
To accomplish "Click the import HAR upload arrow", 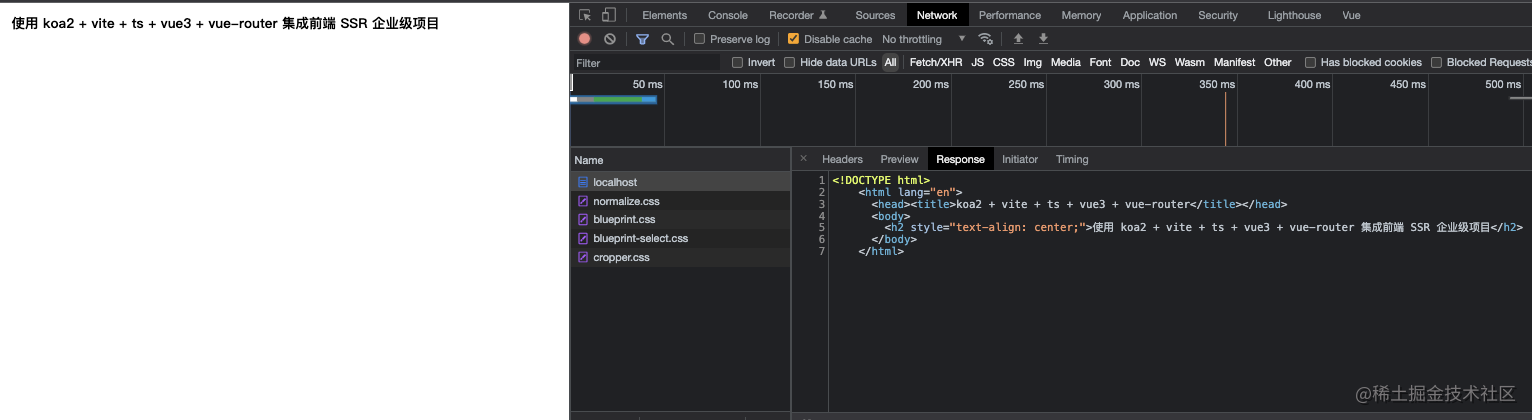I will pos(1018,39).
